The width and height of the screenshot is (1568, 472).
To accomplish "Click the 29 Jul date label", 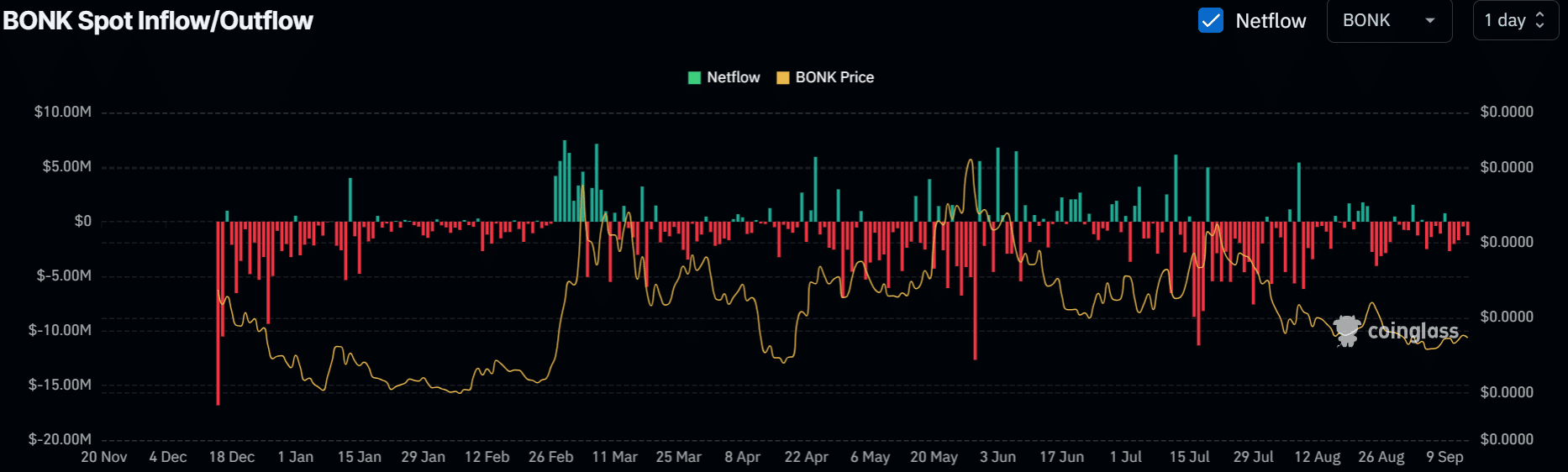I will point(1254,457).
